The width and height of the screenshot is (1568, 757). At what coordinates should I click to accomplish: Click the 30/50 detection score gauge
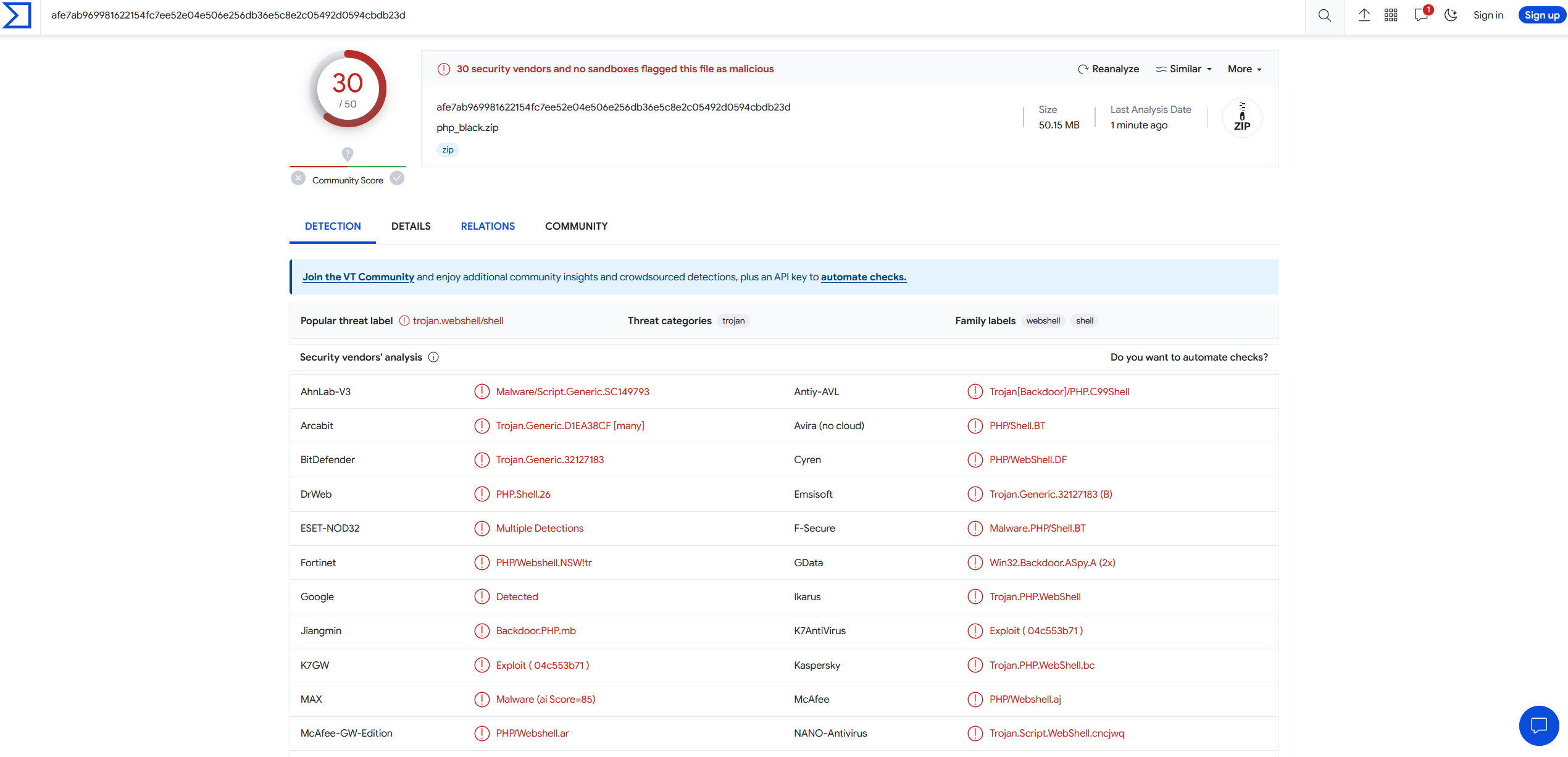point(348,89)
